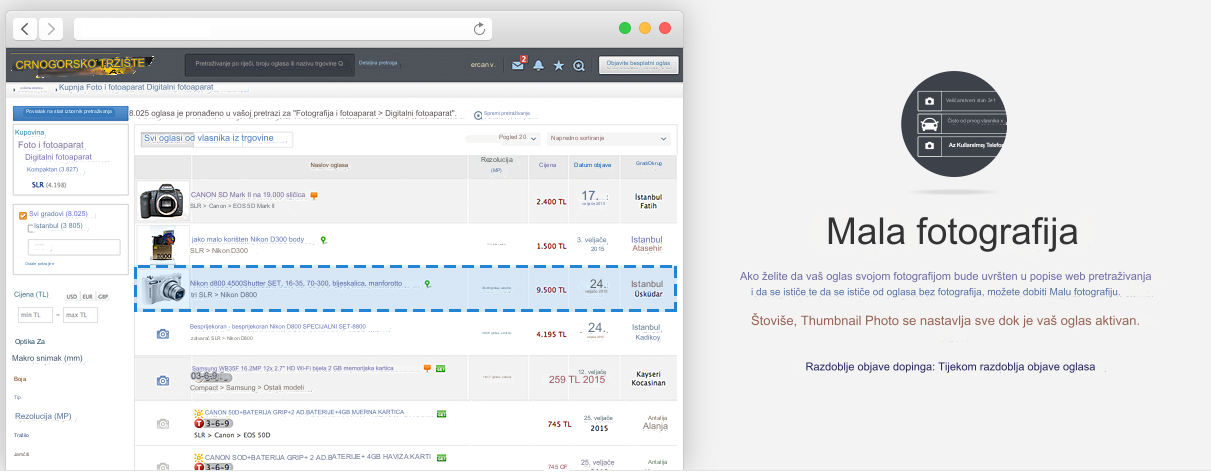1211x474 pixels.
Task: Open 'SLR (4.198)' category link
Action: click(49, 185)
